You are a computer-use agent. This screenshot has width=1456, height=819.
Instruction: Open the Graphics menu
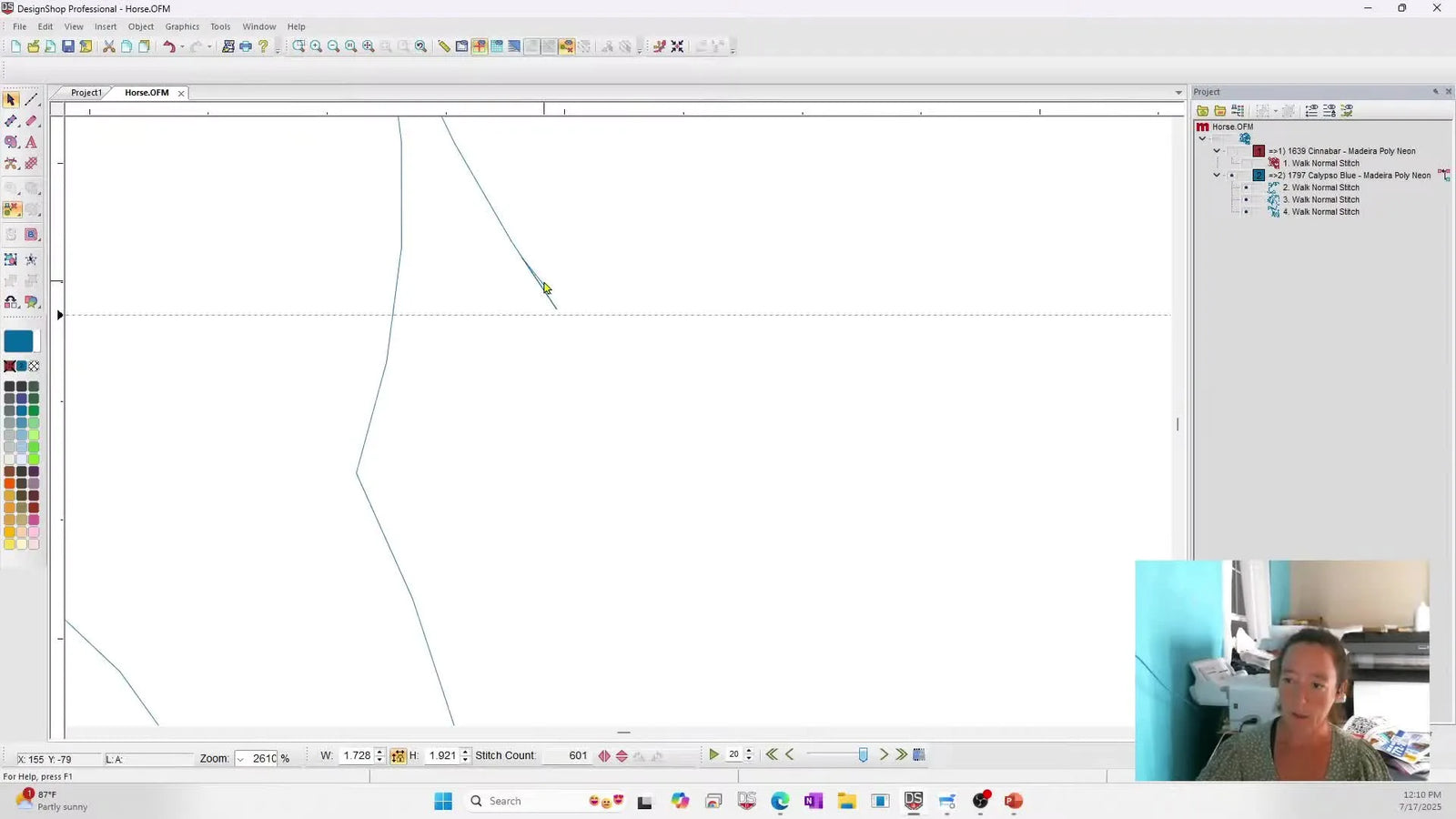pos(181,25)
